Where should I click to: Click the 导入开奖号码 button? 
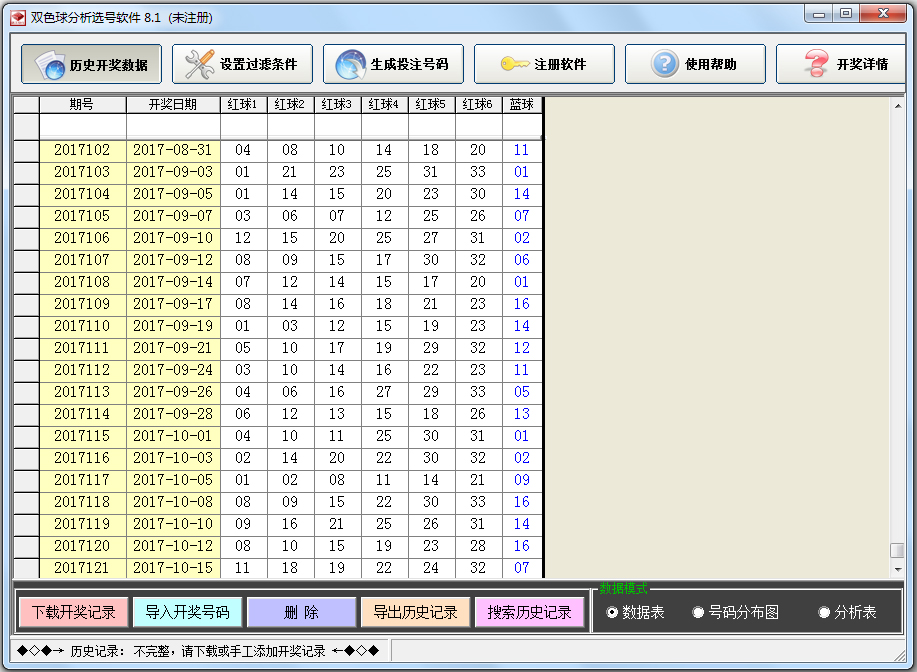[x=187, y=612]
